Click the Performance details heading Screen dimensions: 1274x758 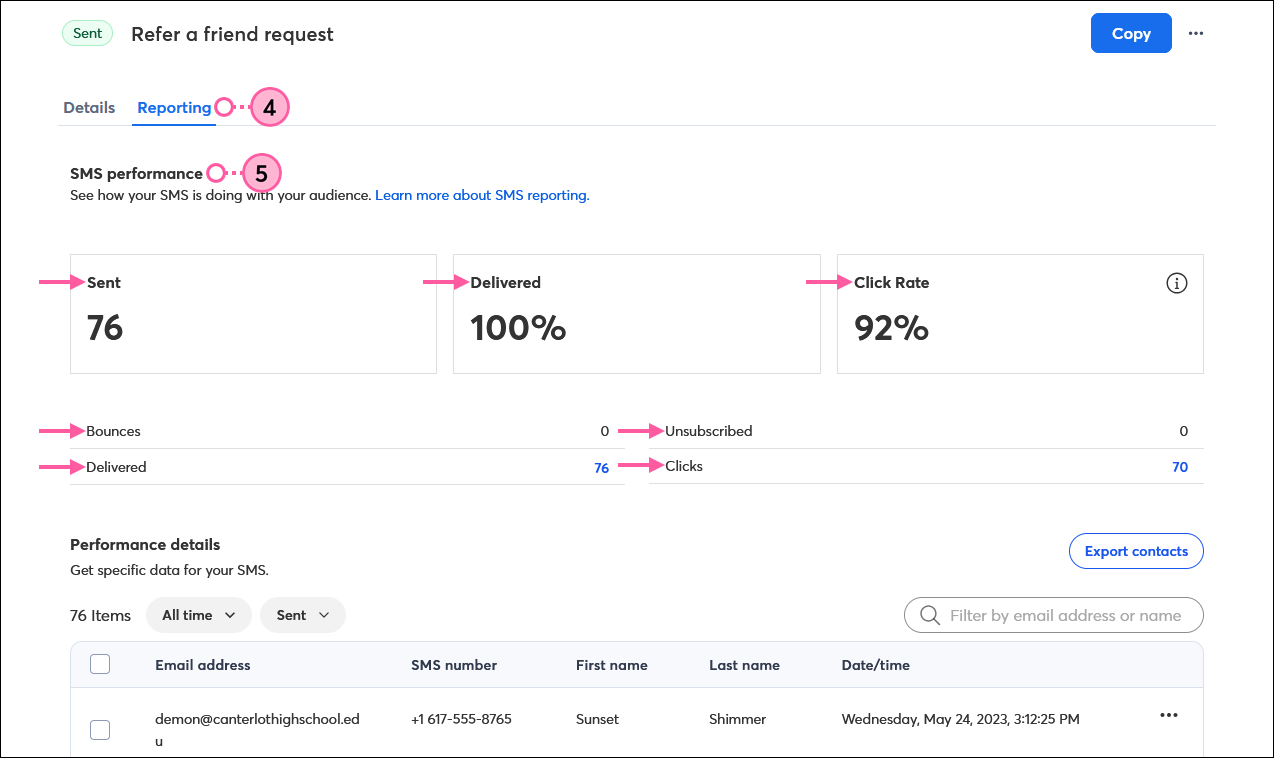145,545
